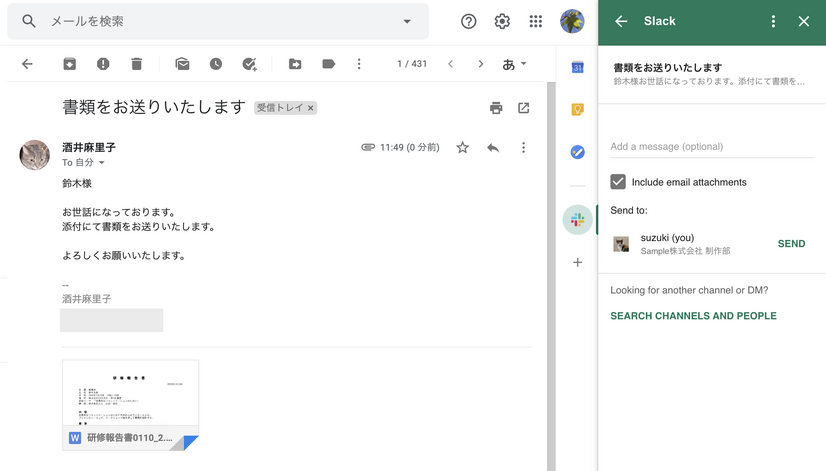
Task: Mark the email as unread
Action: point(182,64)
